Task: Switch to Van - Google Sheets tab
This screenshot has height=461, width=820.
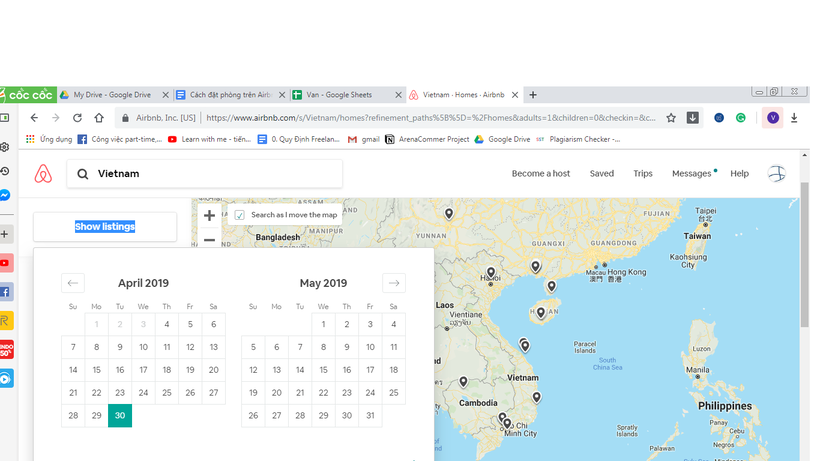Action: pos(346,95)
